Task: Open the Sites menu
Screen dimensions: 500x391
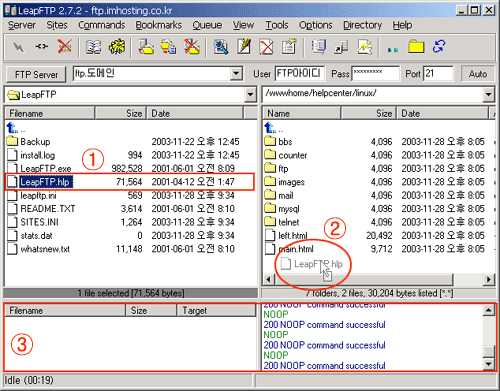Action: tap(57, 25)
